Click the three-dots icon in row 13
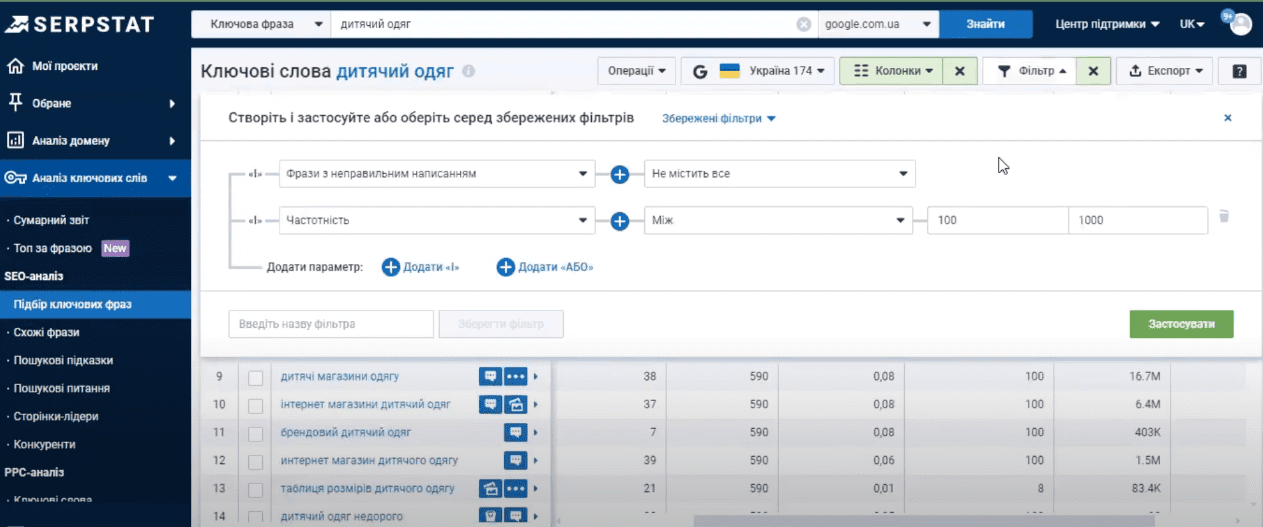 point(515,489)
